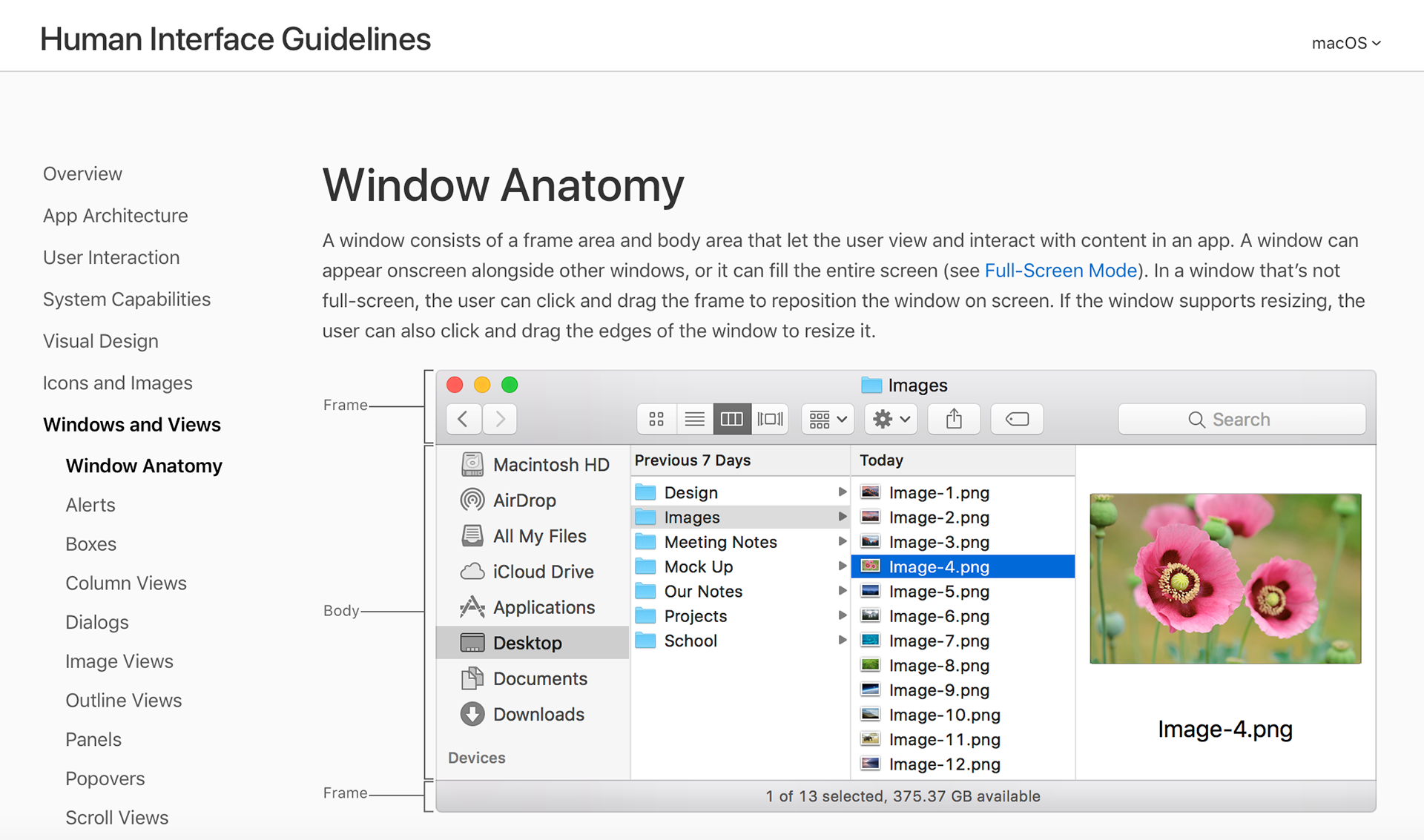Click the Finder back arrow button
The width and height of the screenshot is (1424, 840).
[x=464, y=419]
